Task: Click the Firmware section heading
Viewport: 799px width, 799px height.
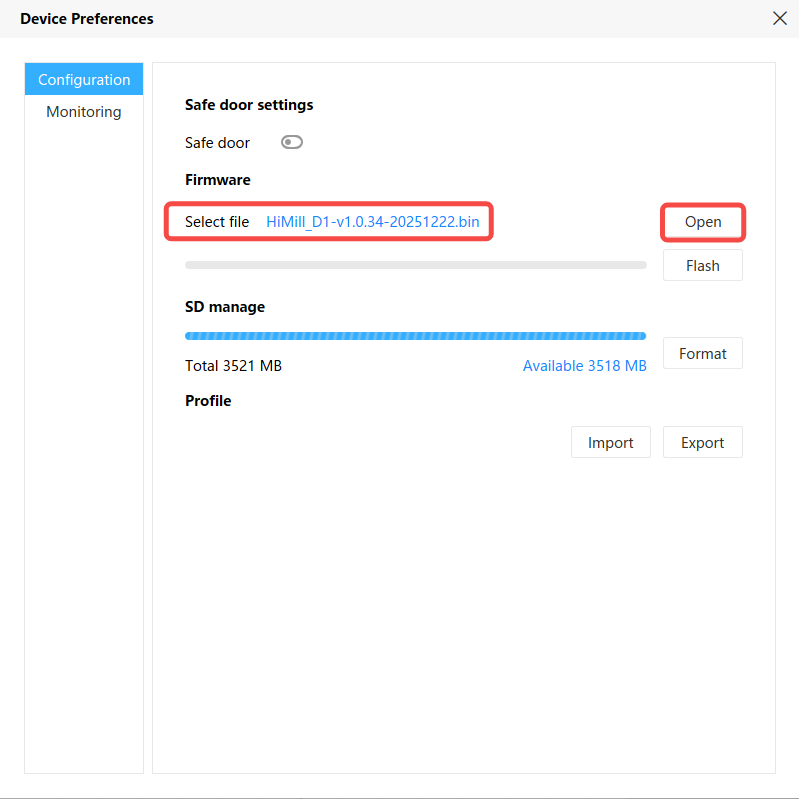Action: pos(217,180)
